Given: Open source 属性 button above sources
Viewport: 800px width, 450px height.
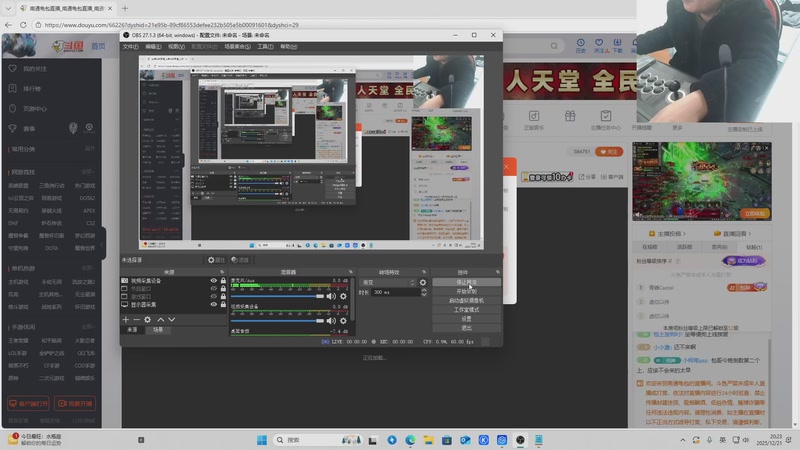Looking at the screenshot, I should coord(216,260).
